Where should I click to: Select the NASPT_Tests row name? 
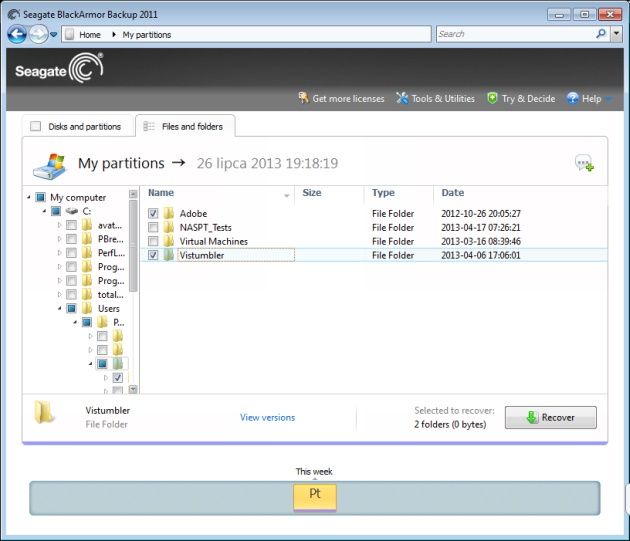click(x=206, y=227)
